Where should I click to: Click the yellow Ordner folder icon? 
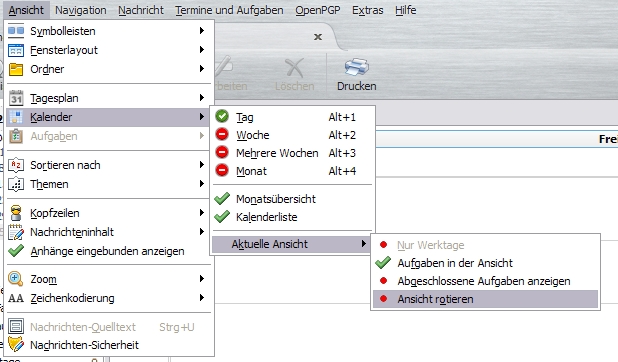point(16,69)
